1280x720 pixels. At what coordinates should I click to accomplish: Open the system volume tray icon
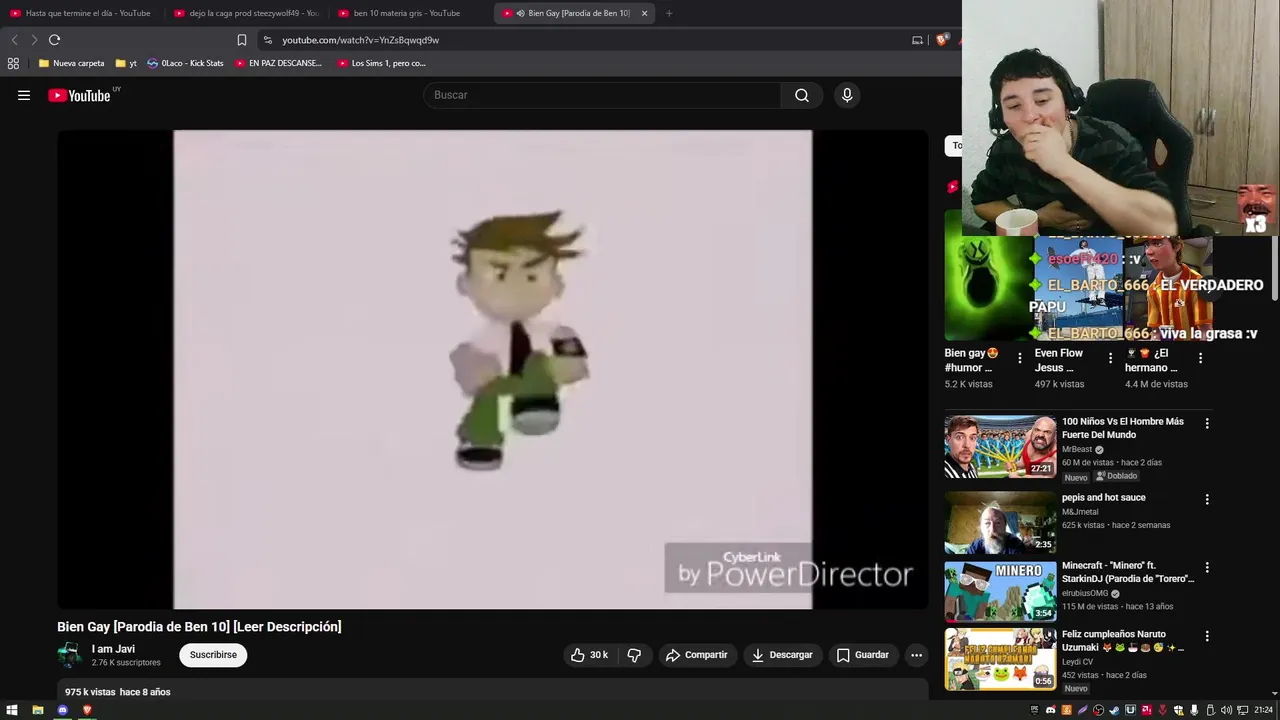click(x=1226, y=710)
